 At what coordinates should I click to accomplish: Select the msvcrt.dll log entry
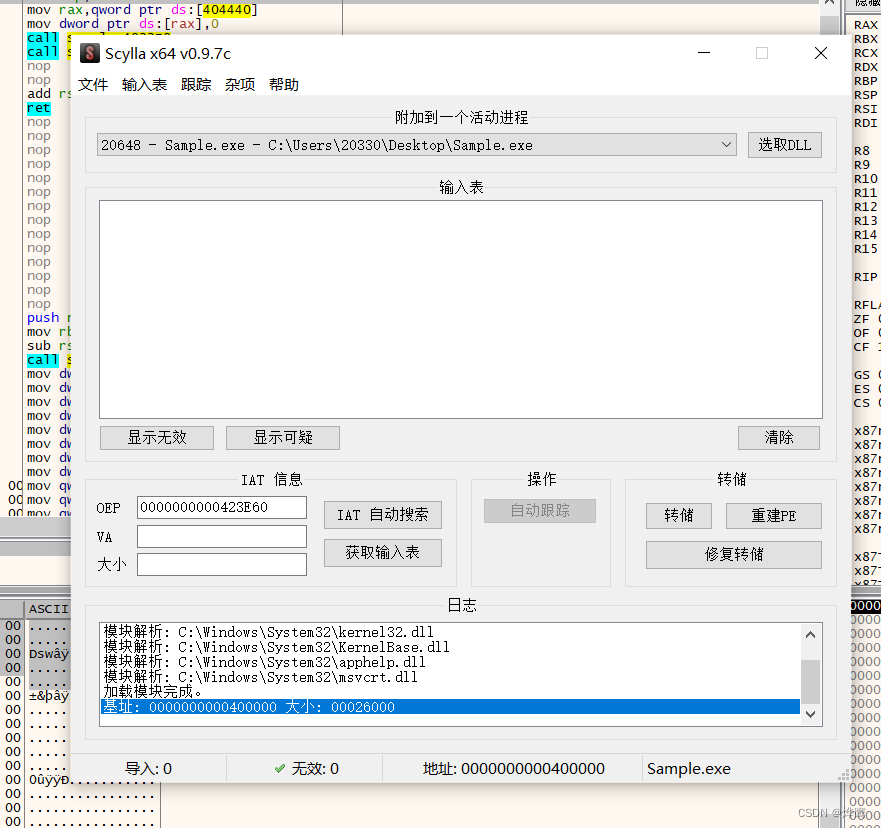tap(260, 677)
